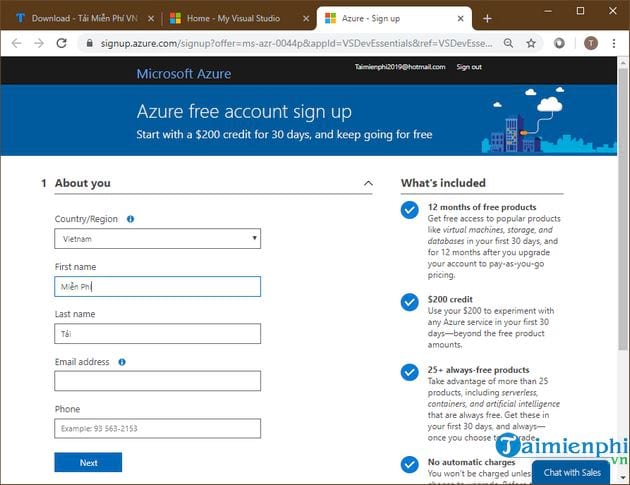Close the Azure - Sign up tab
The height and width of the screenshot is (485, 630).
tap(461, 18)
